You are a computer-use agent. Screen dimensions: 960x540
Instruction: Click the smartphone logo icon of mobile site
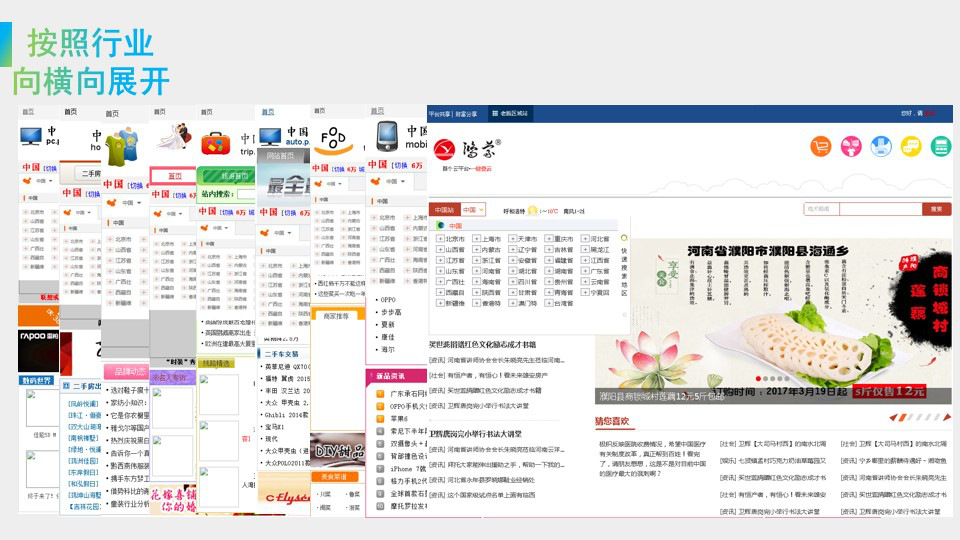[388, 135]
